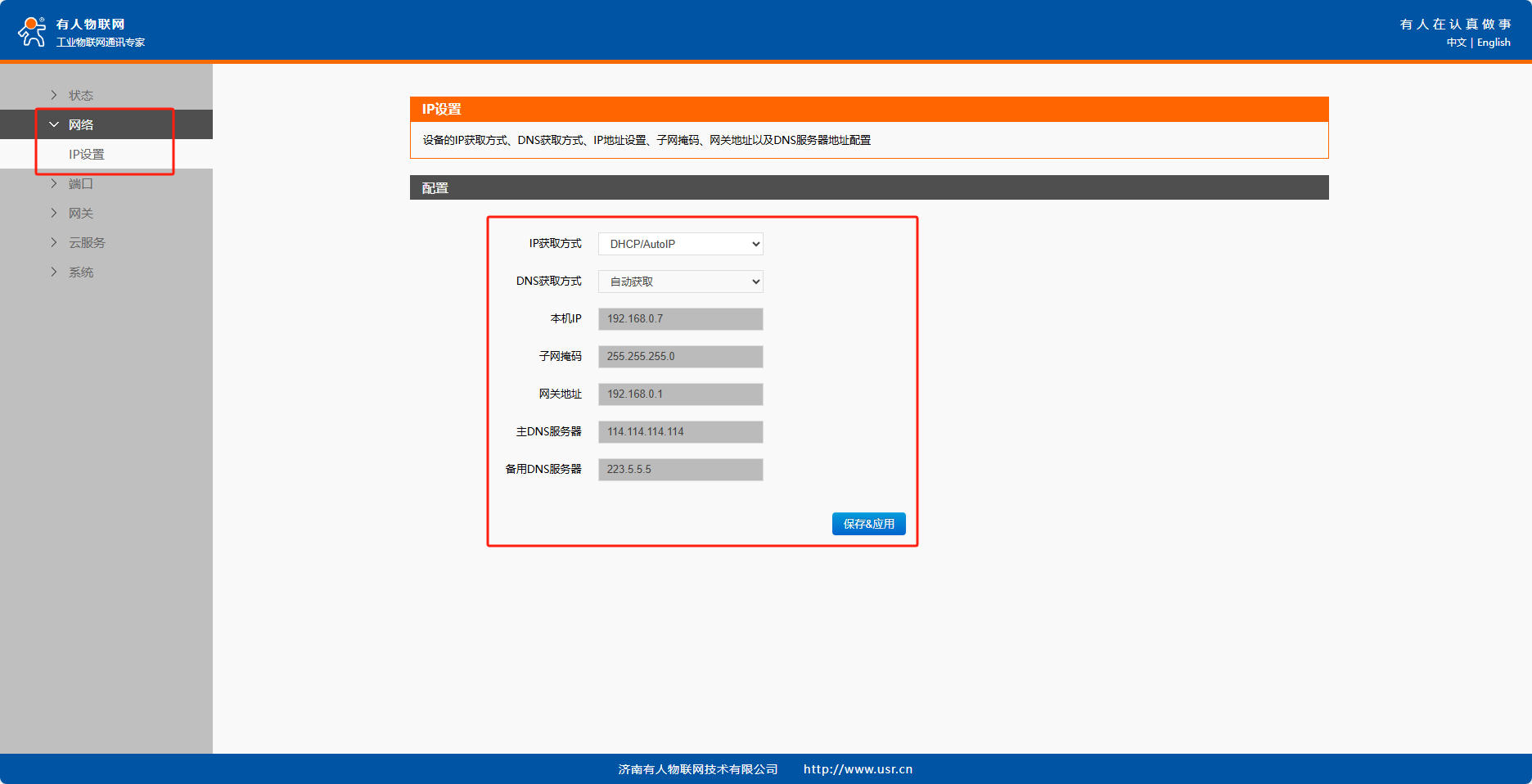
Task: Click the 有人物联网 brand title text
Action: pyautogui.click(x=90, y=25)
